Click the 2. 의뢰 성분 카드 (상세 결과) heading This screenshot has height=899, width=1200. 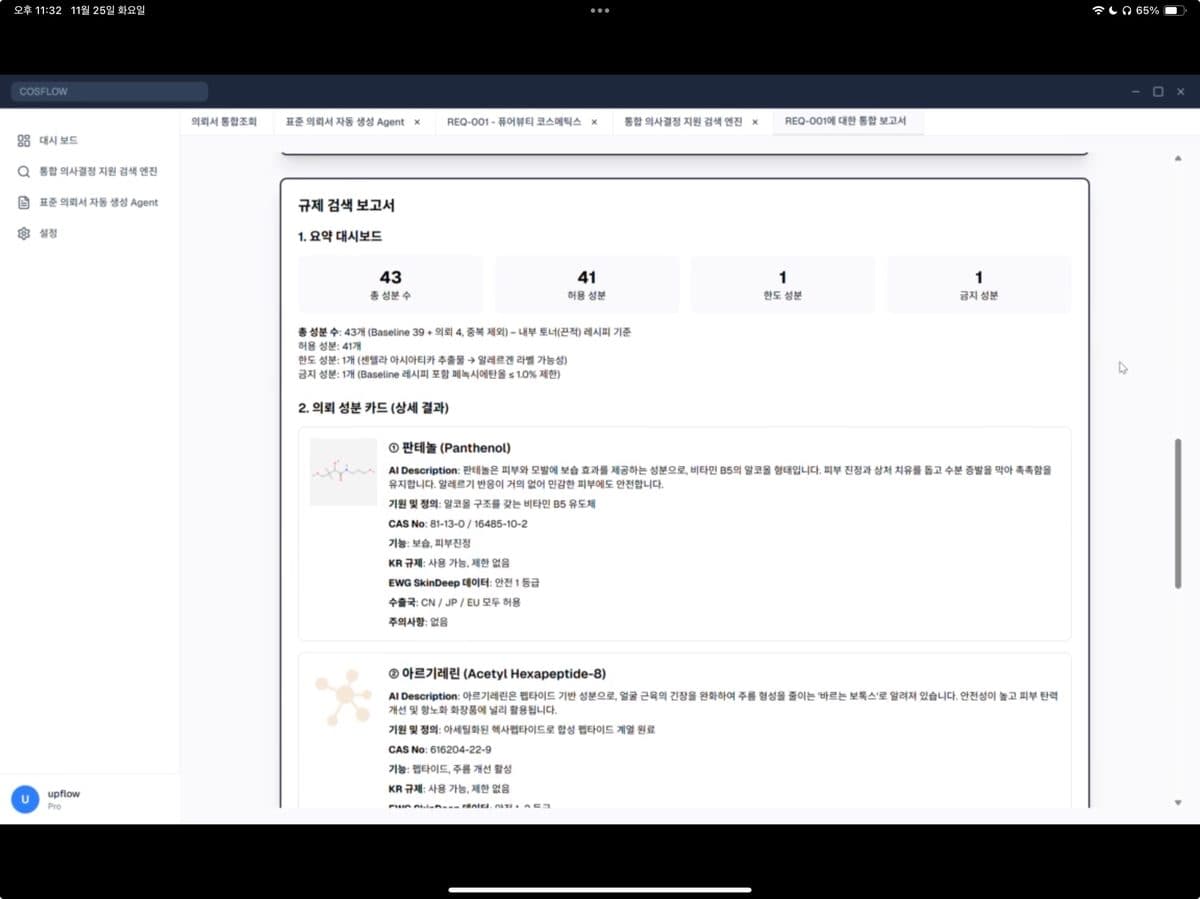point(374,409)
